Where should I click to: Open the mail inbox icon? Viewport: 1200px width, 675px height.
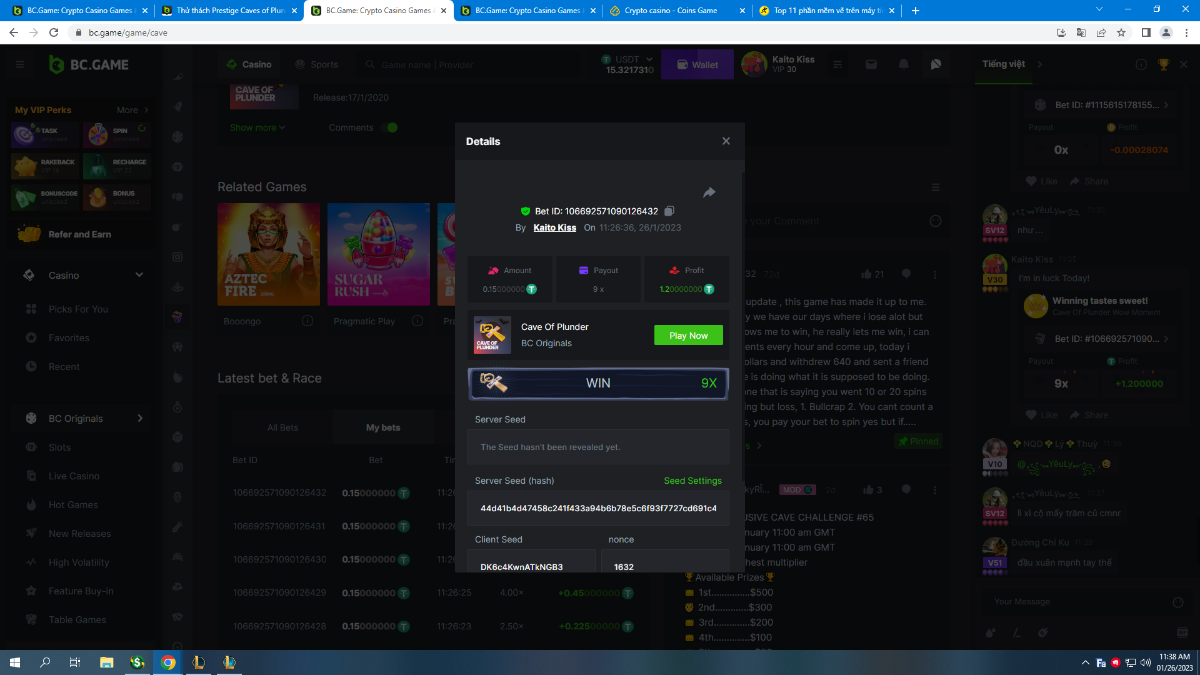tap(872, 65)
